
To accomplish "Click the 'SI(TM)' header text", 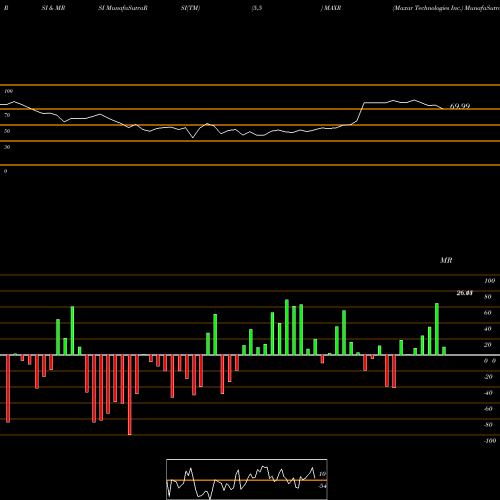I will coord(190,8).
